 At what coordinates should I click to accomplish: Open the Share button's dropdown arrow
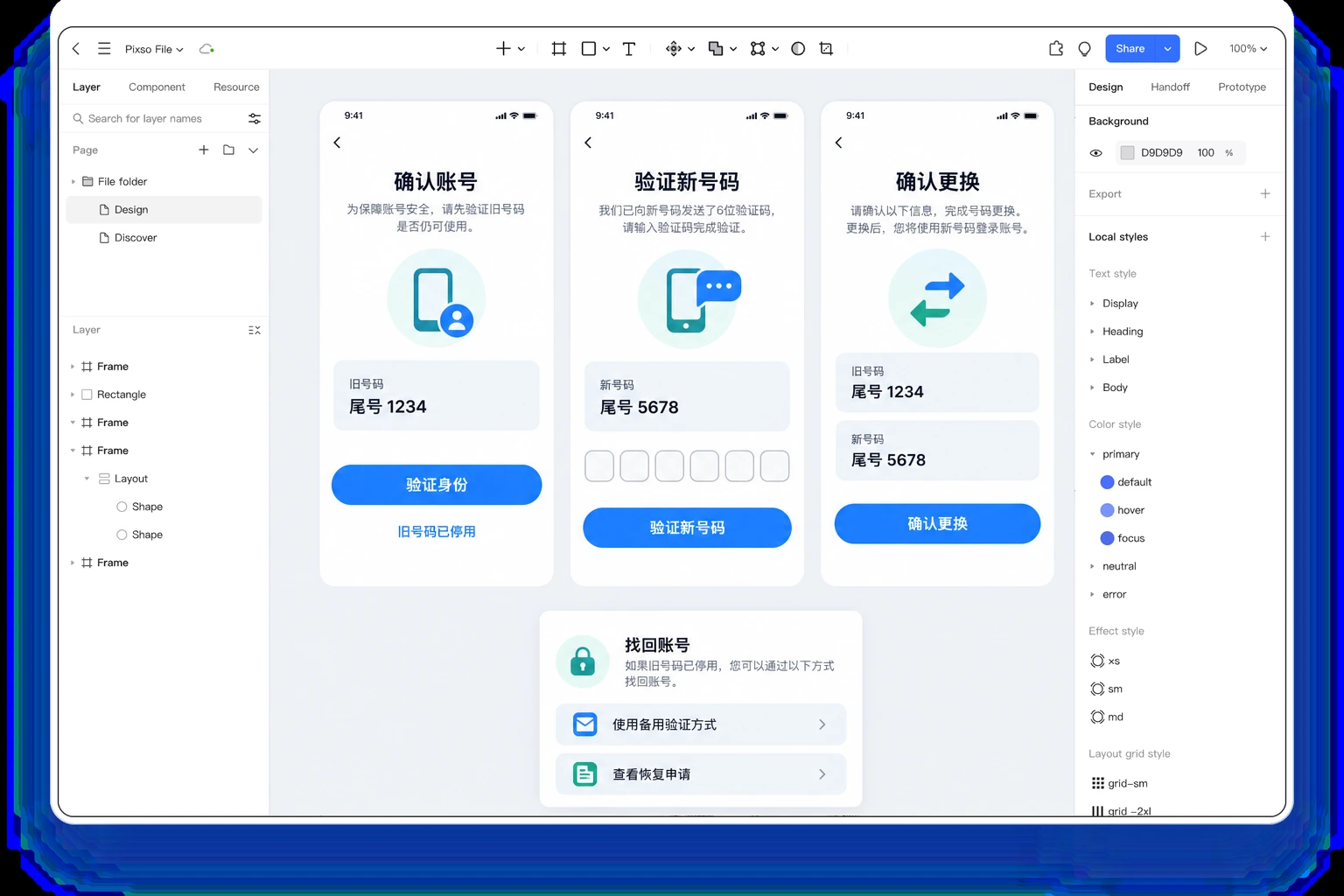[1167, 49]
